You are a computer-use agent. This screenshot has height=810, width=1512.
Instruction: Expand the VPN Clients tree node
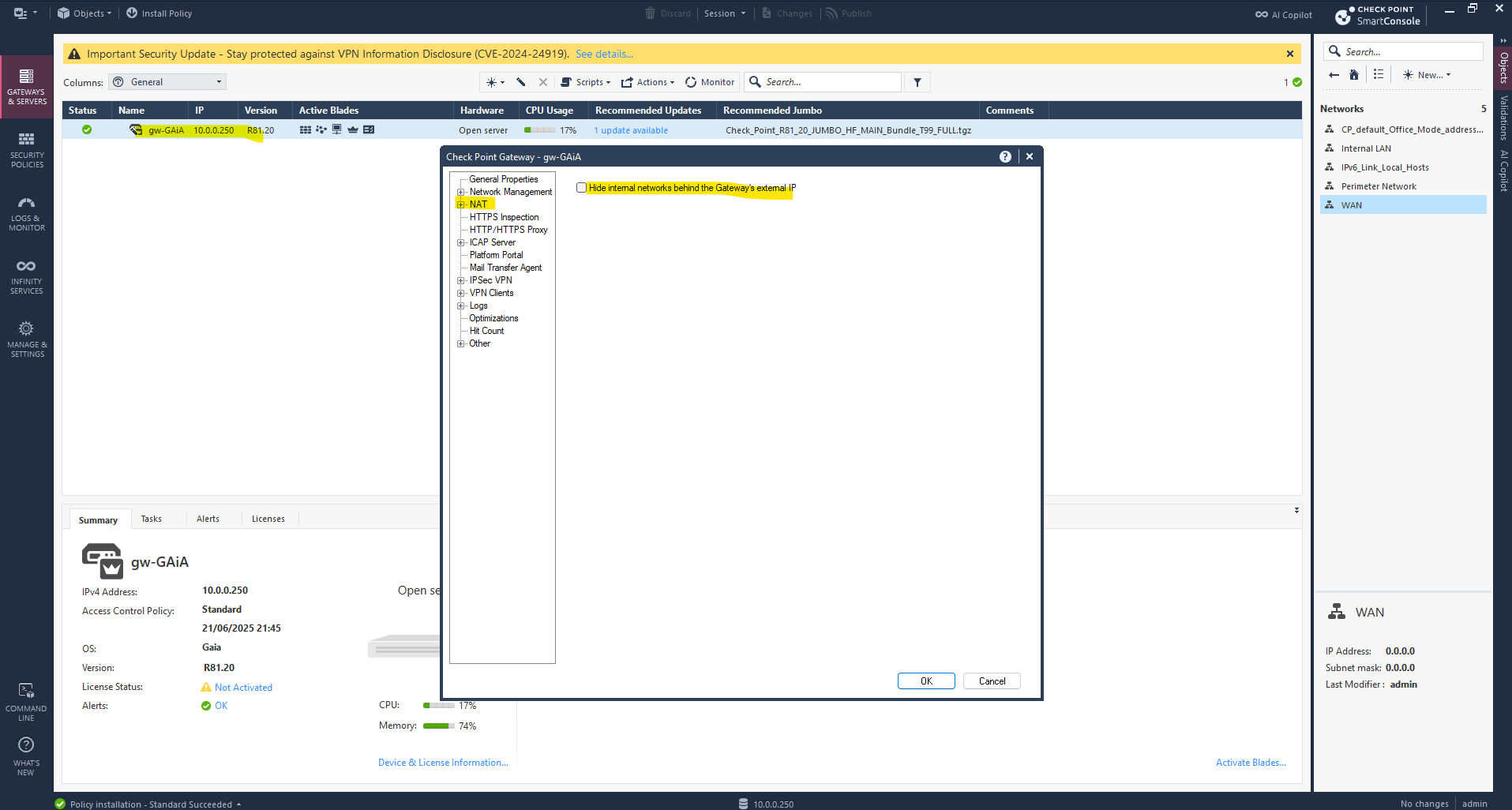point(461,293)
